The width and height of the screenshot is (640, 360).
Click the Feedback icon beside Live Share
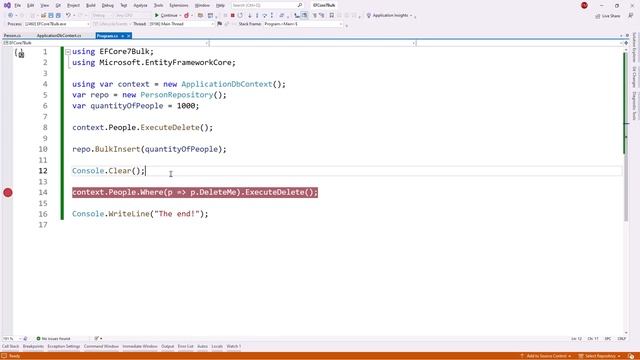pyautogui.click(x=631, y=16)
